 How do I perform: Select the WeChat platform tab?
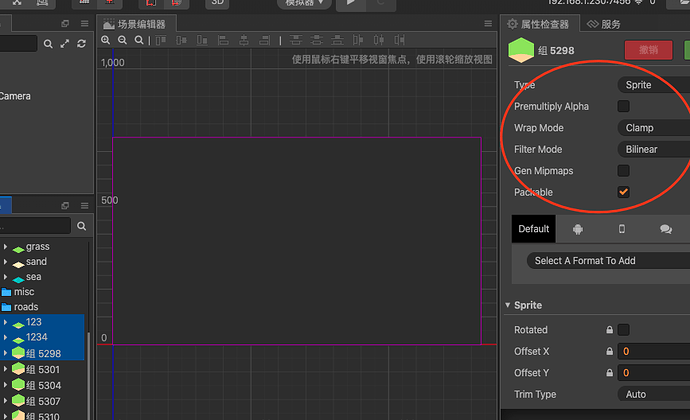coord(666,229)
